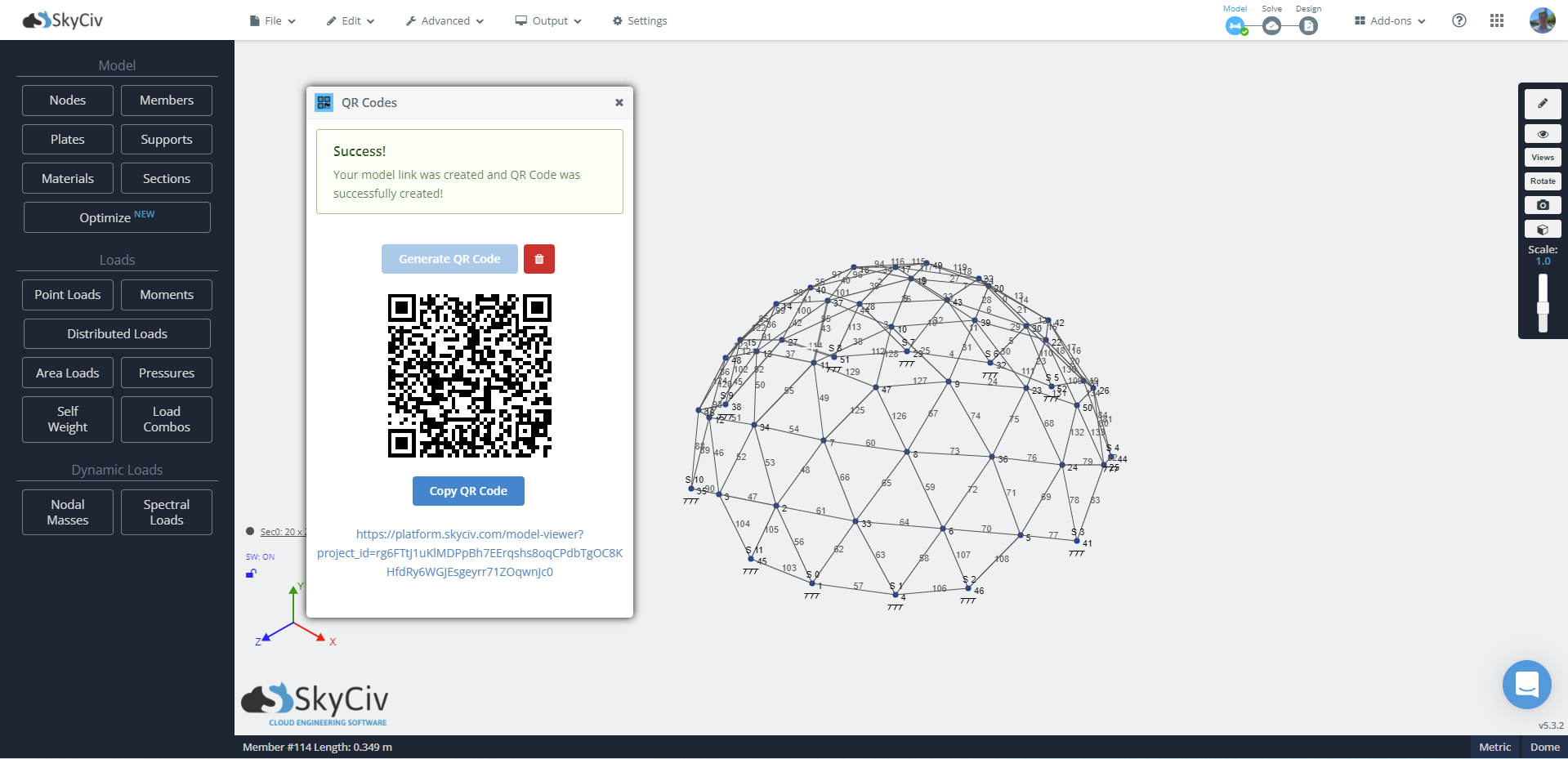Image resolution: width=1568 pixels, height=759 pixels.
Task: Open Nodal Masses
Action: 68,512
